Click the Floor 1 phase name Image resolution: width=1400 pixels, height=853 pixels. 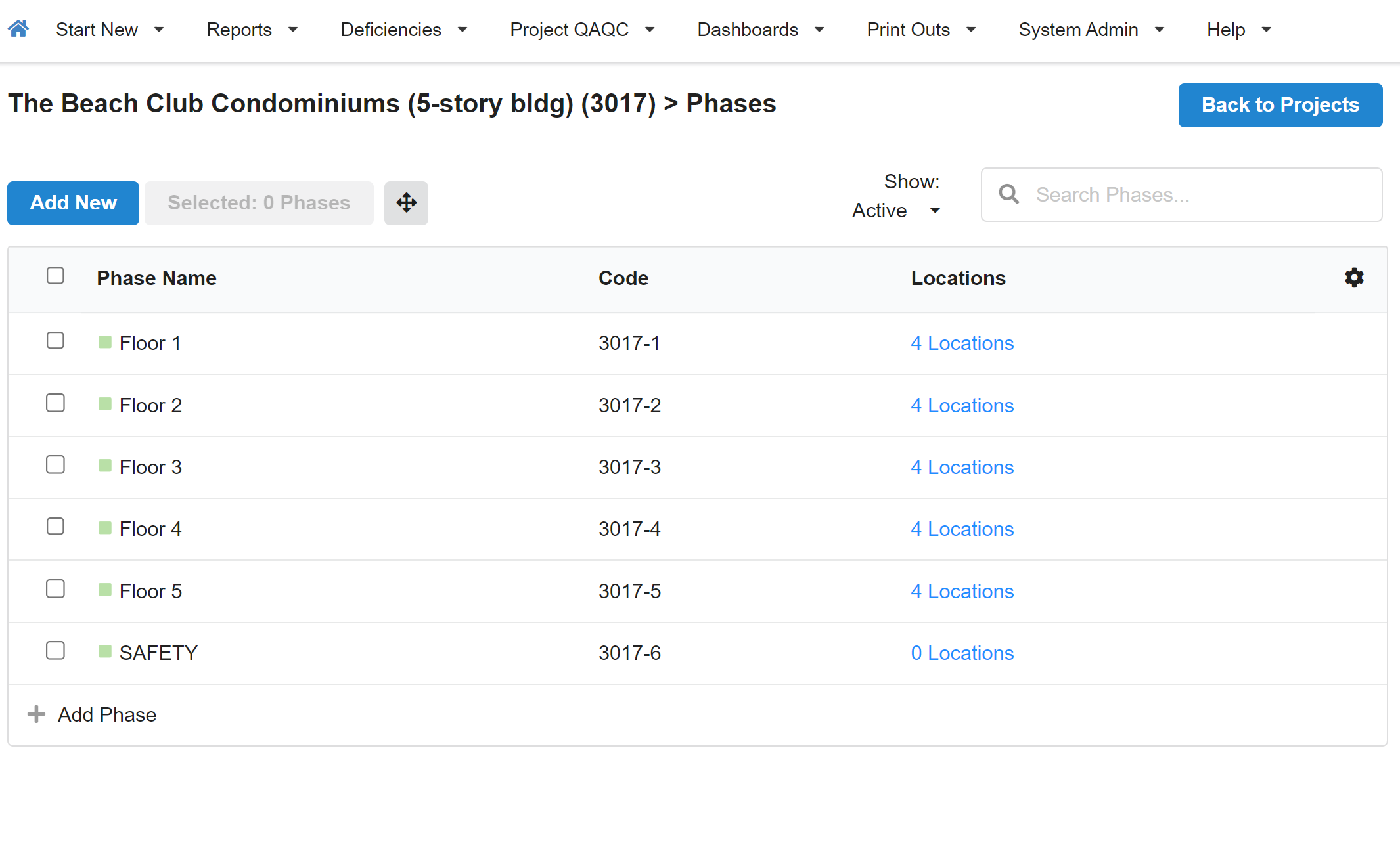pos(150,343)
